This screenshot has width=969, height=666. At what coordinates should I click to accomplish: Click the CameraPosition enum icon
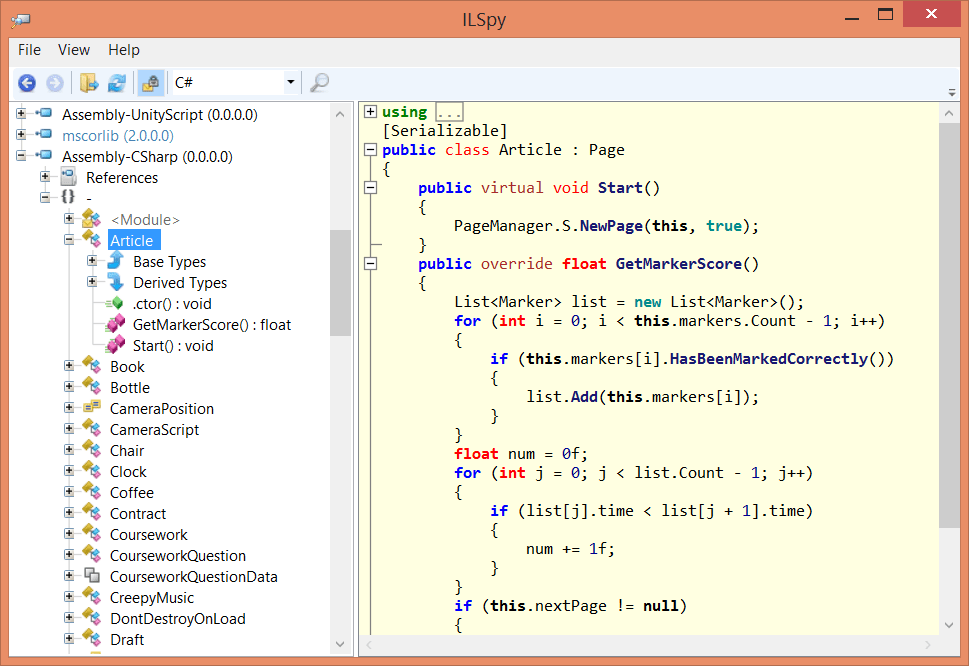pos(92,407)
